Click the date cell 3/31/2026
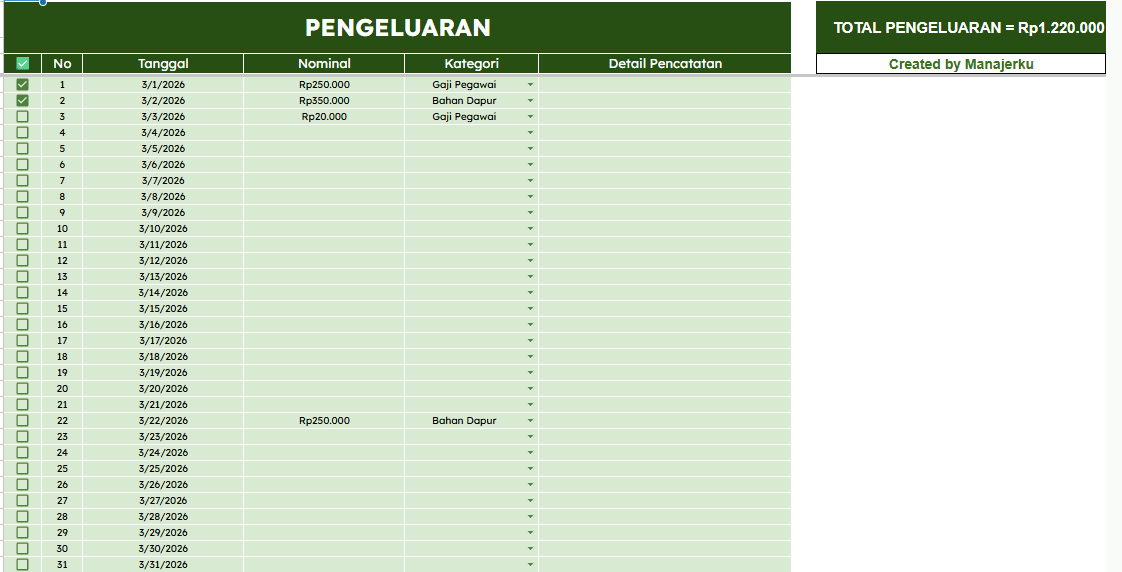The width and height of the screenshot is (1122, 572). [x=163, y=564]
